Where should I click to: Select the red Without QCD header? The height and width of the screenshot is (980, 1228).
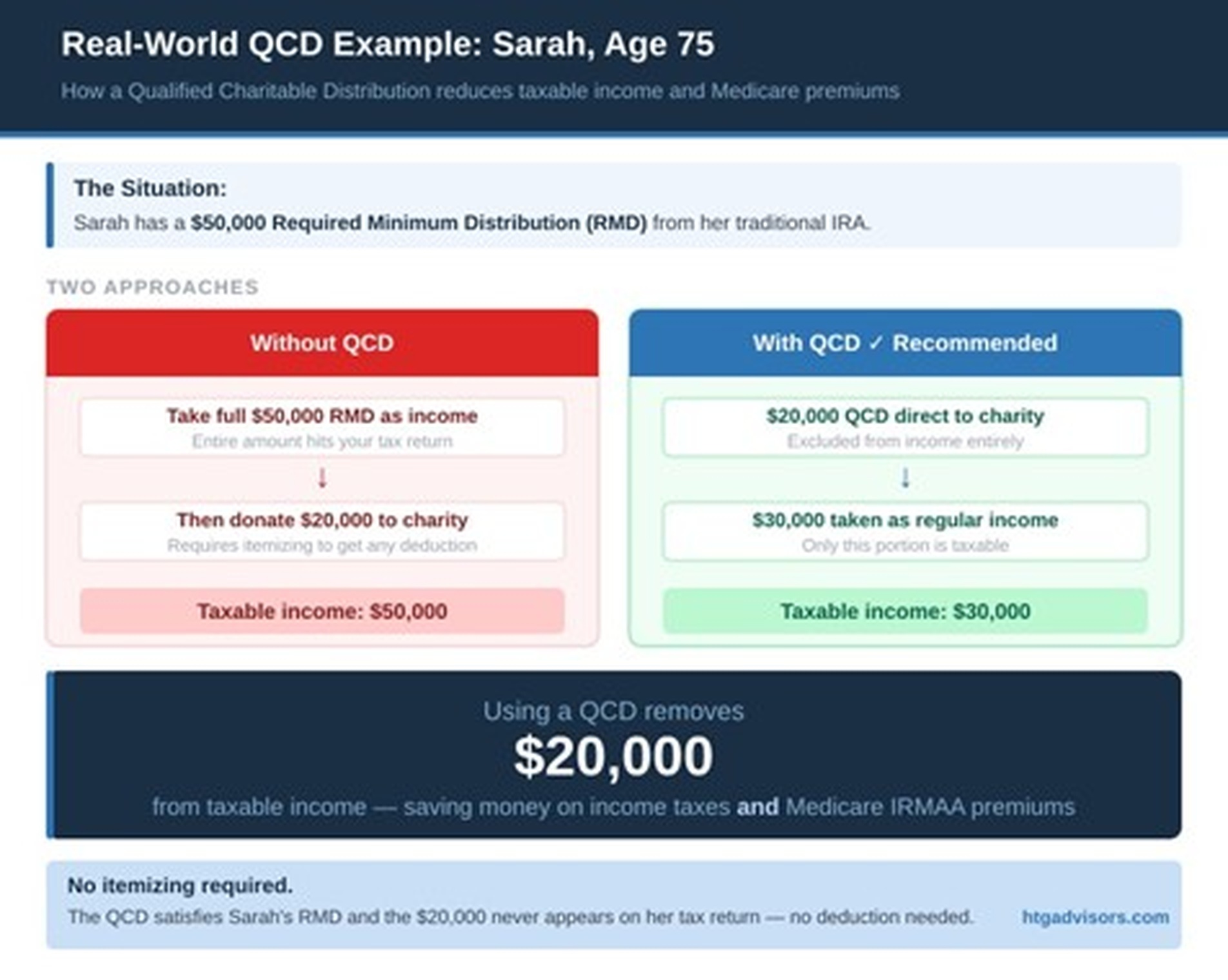click(322, 343)
